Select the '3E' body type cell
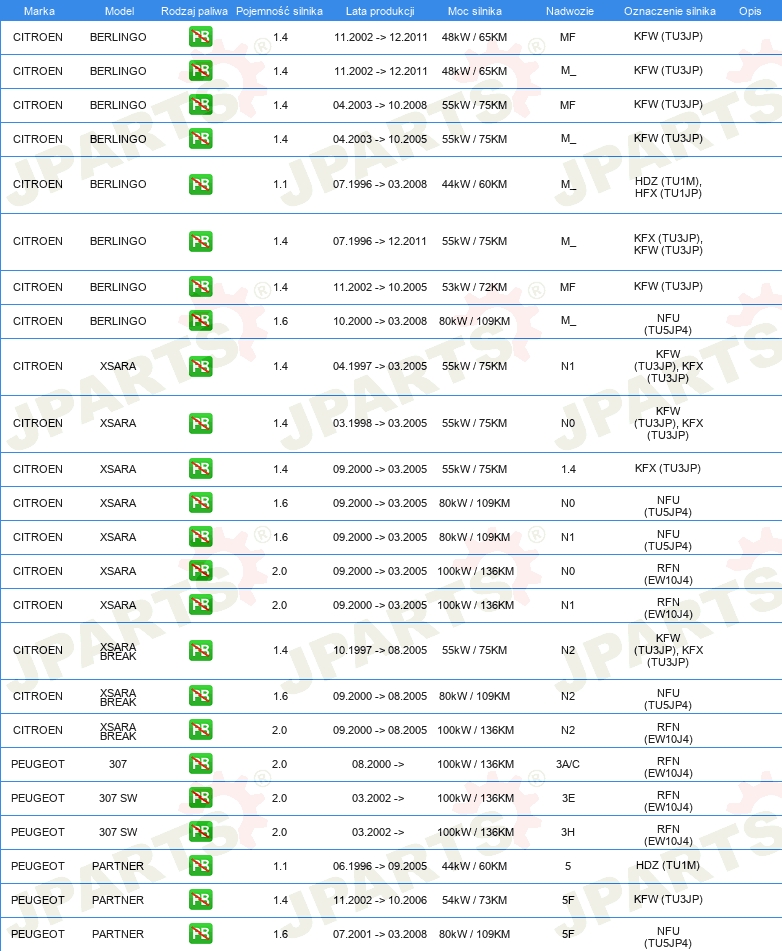 pos(568,798)
